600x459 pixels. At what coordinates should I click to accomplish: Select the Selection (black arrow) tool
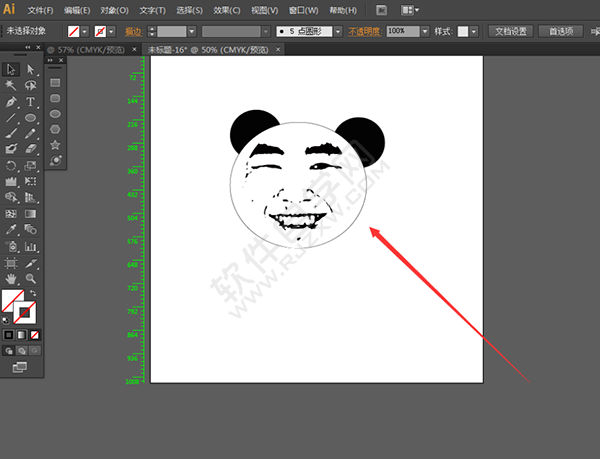(11, 69)
